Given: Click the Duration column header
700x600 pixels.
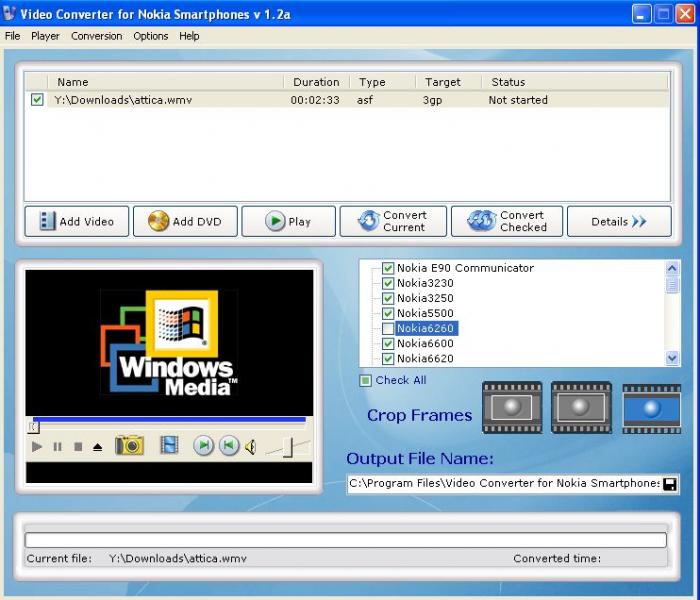Looking at the screenshot, I should pos(316,82).
